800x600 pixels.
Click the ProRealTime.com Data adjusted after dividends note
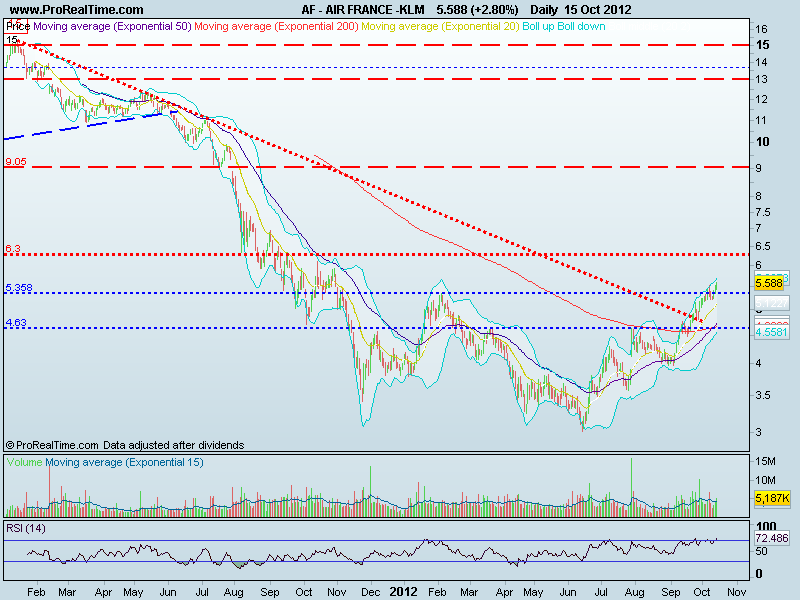125,445
